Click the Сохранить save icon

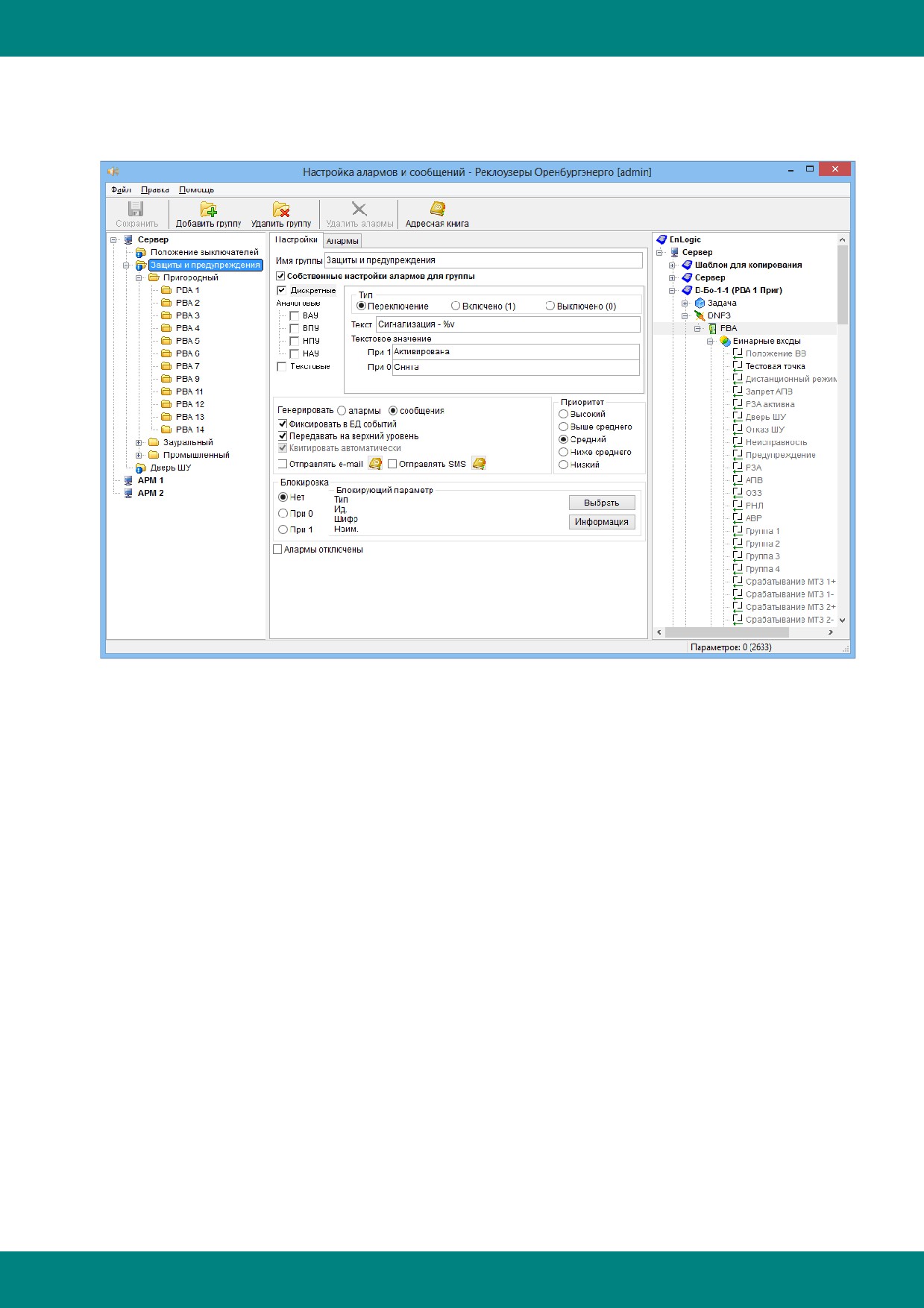tap(136, 209)
